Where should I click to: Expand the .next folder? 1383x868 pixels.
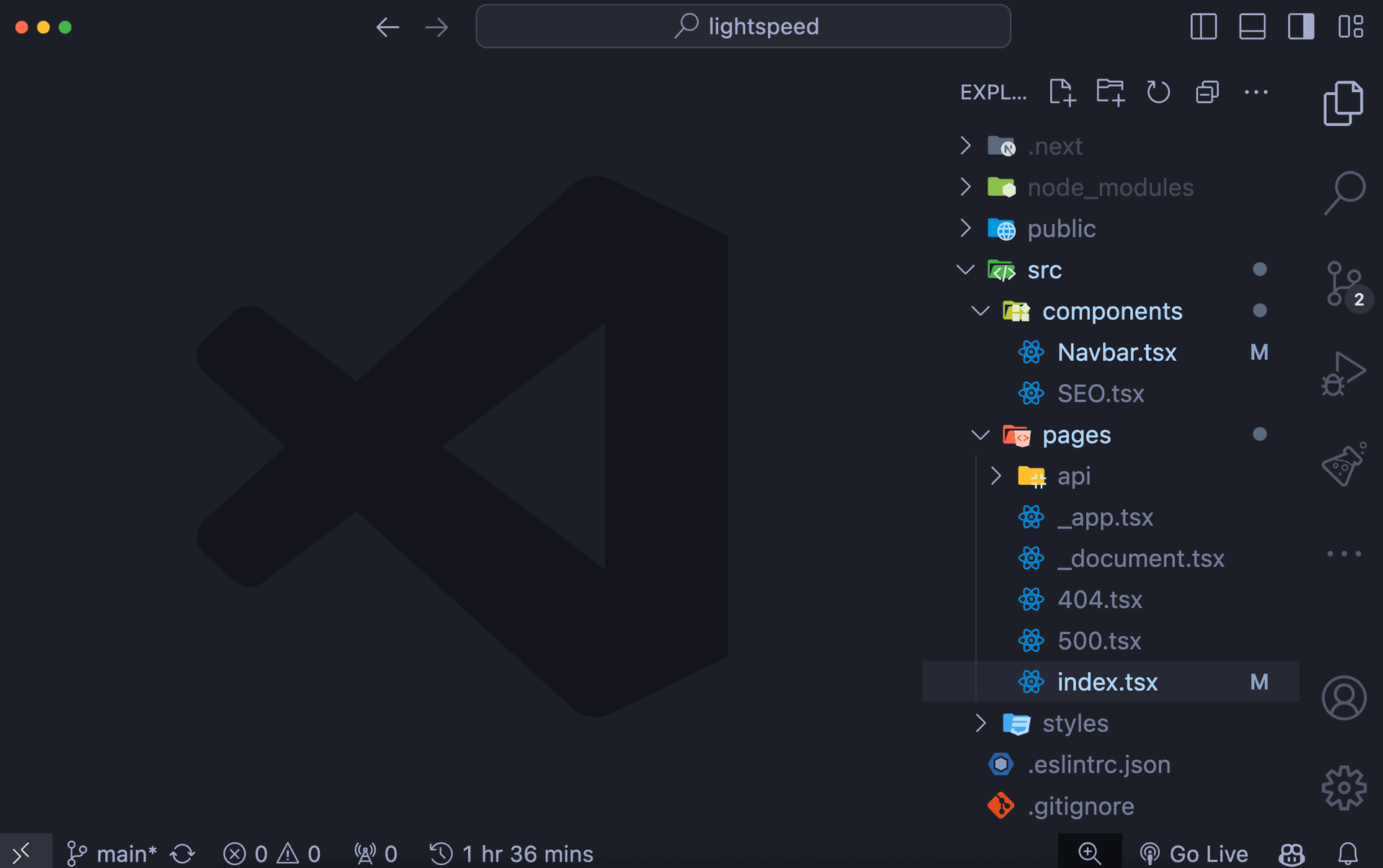(1111, 146)
